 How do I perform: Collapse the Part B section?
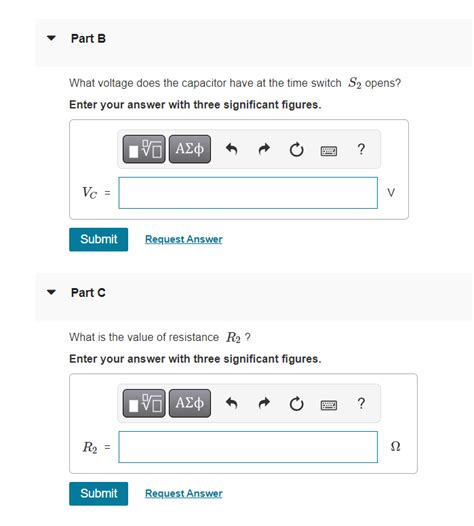[x=51, y=38]
